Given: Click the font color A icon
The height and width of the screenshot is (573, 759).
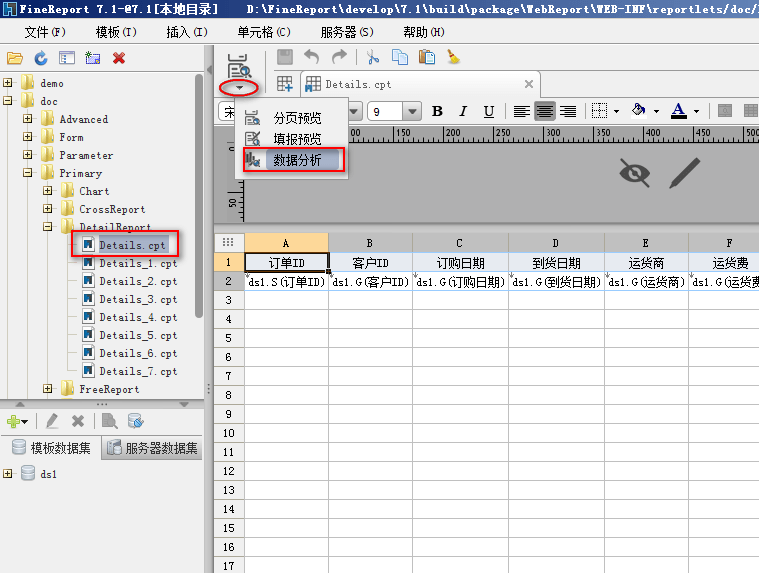Looking at the screenshot, I should tap(679, 111).
